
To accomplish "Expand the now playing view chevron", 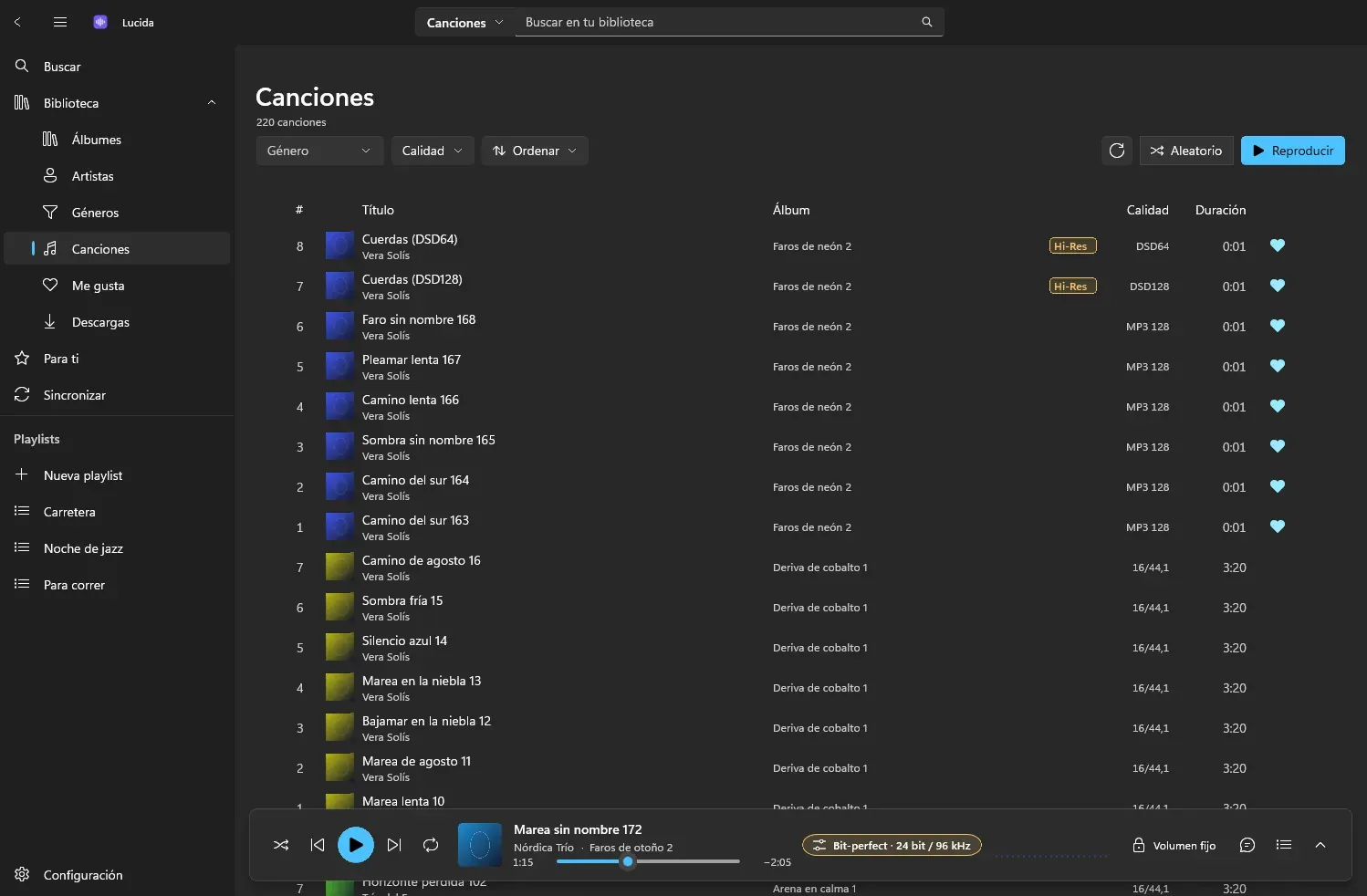I will [1320, 845].
